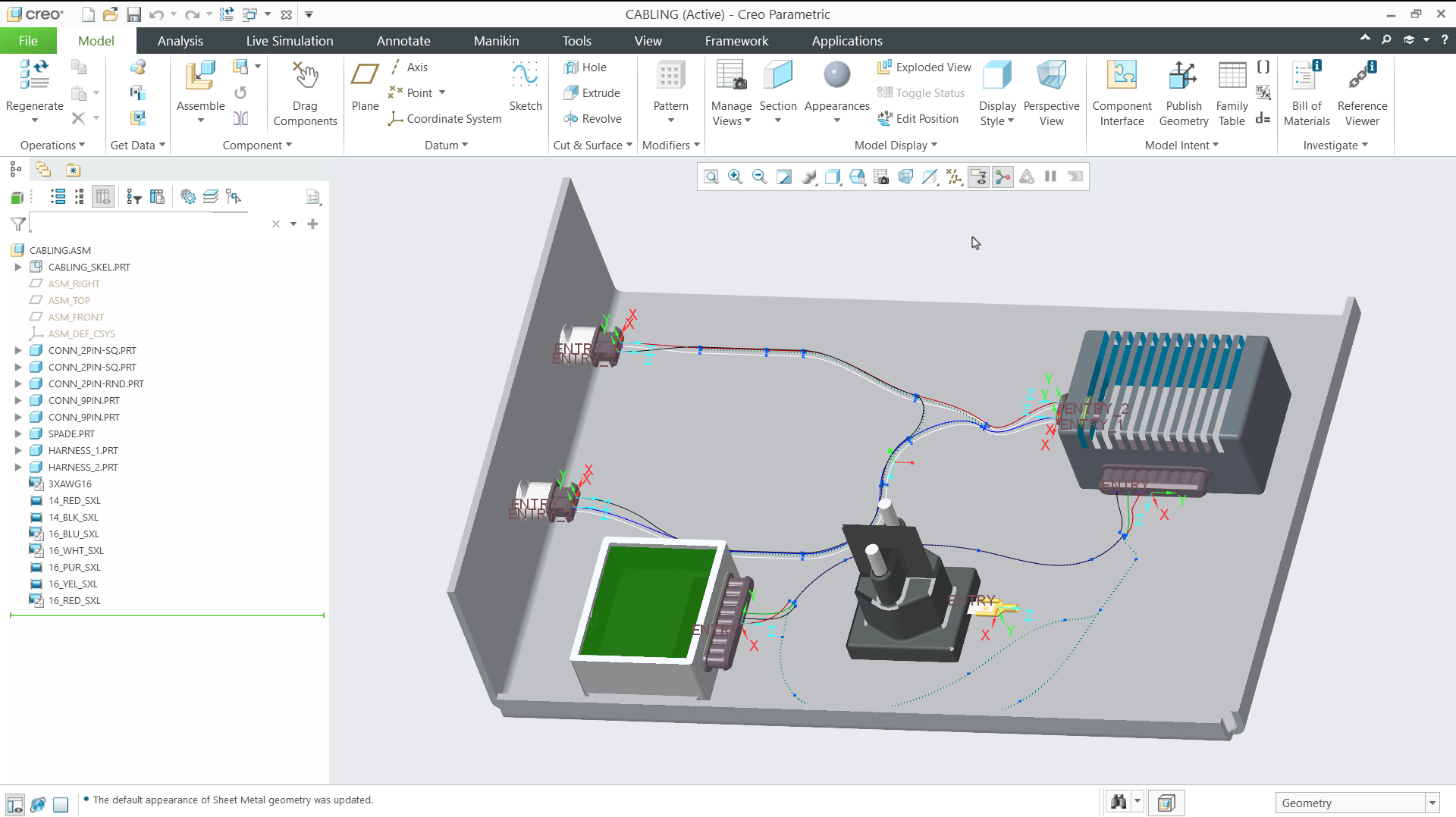Expand the SPADE.PRT tree node
The image size is (1456, 817).
pyautogui.click(x=18, y=434)
